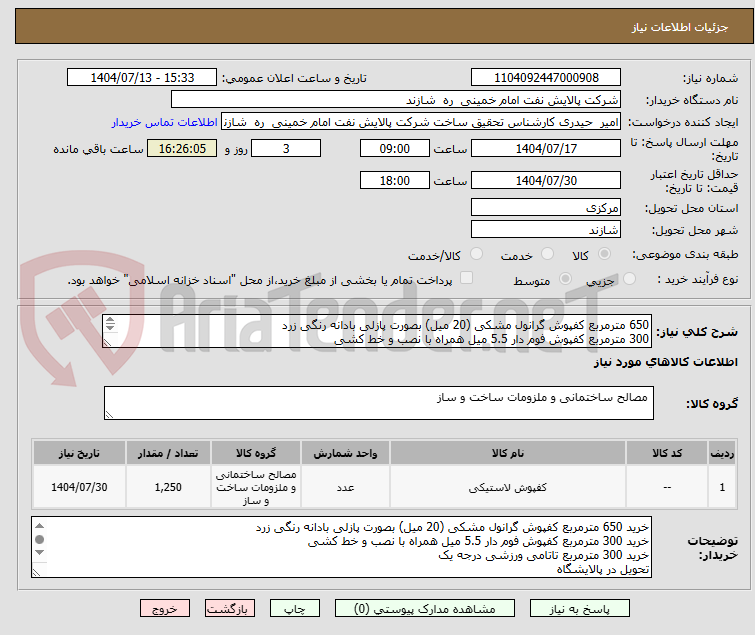This screenshot has width=755, height=635.
Task: Click resize grip of توضیحات خریدار textarea
Action: 36,572
